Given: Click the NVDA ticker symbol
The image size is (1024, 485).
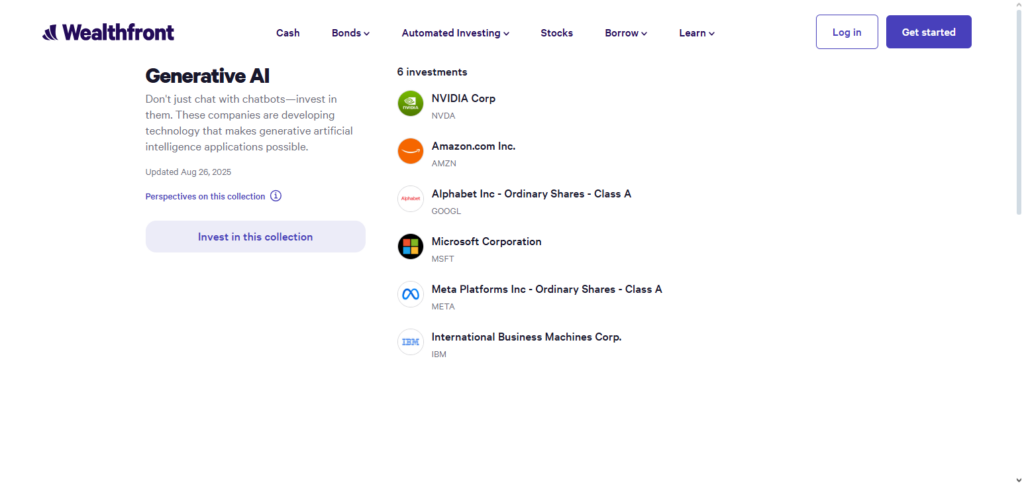Looking at the screenshot, I should [x=443, y=116].
